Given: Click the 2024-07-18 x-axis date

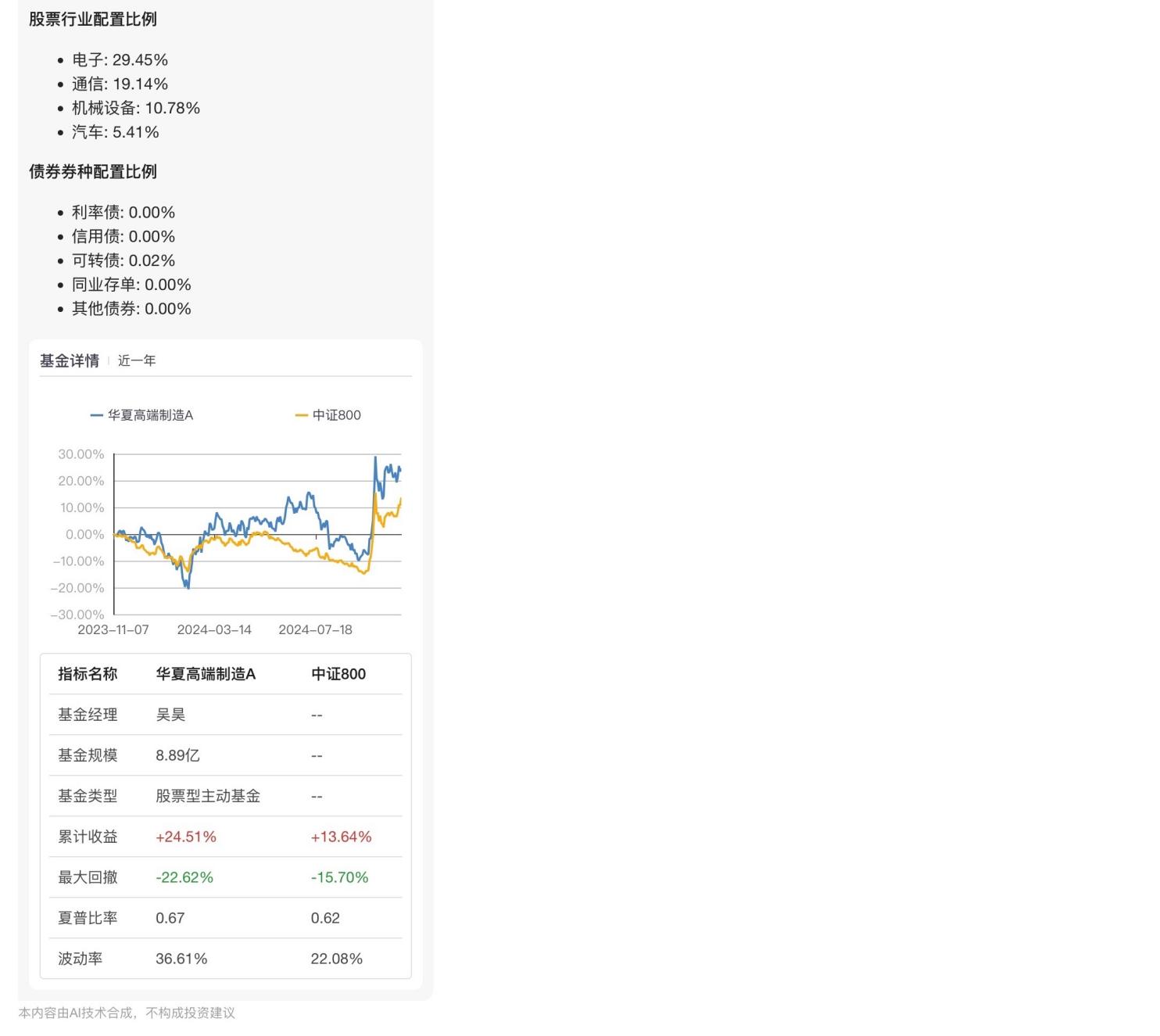Looking at the screenshot, I should 316,629.
